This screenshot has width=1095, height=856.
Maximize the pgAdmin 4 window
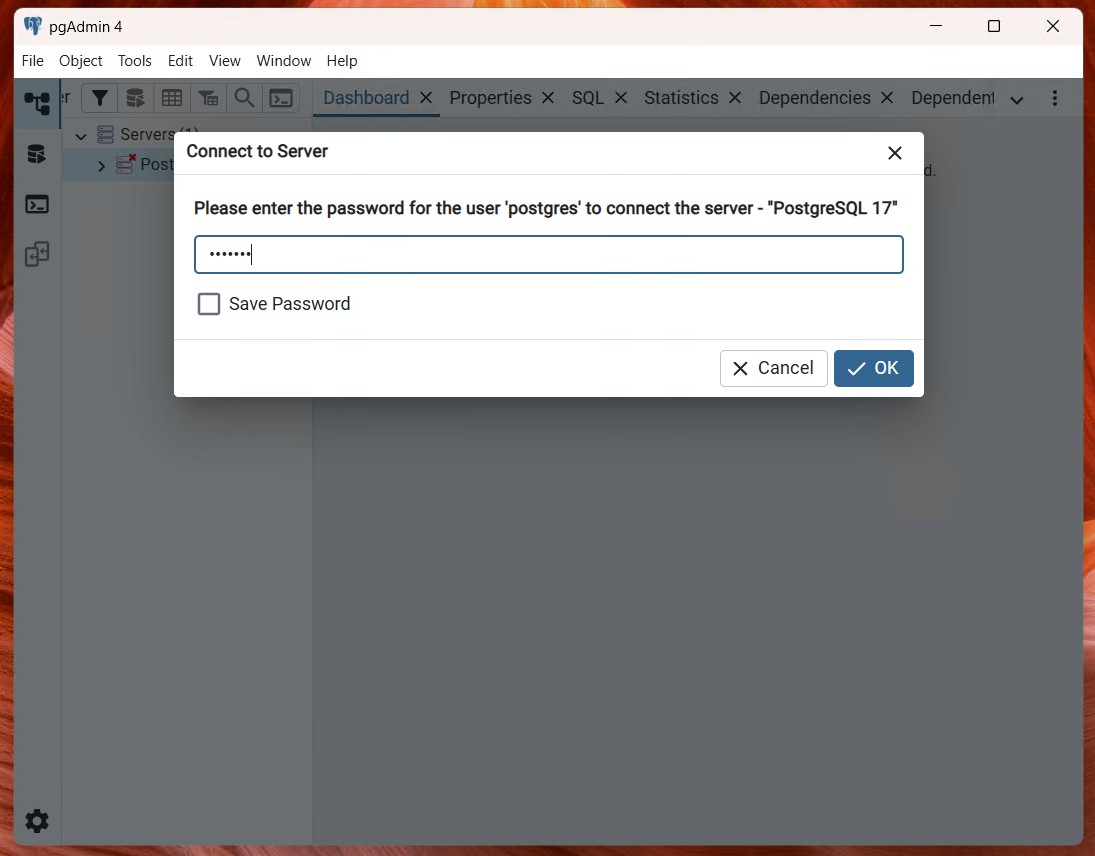click(994, 26)
